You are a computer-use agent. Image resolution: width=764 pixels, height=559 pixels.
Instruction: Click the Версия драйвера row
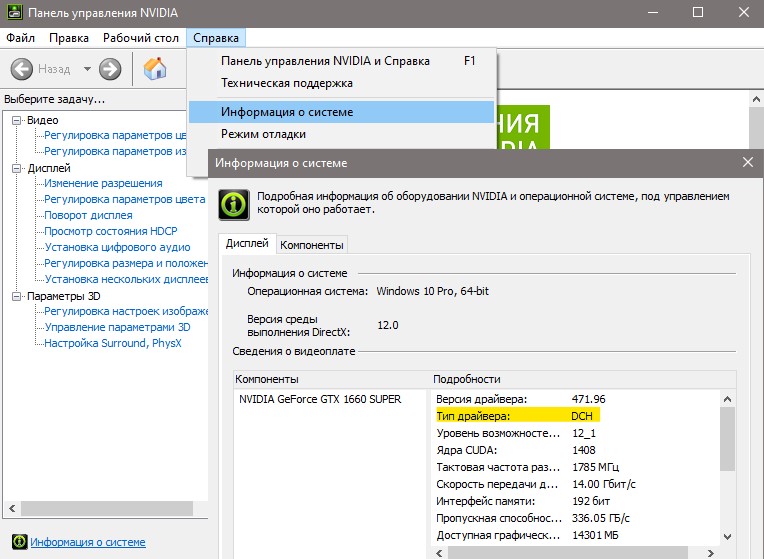tap(520, 399)
